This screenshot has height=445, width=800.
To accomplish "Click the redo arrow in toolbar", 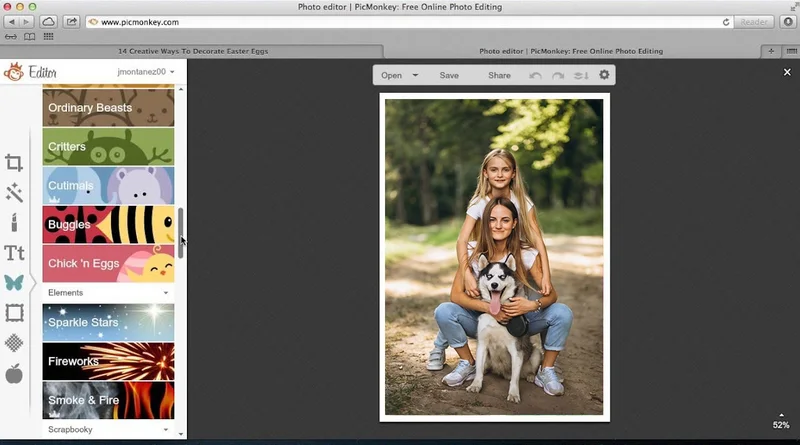I will pyautogui.click(x=558, y=75).
